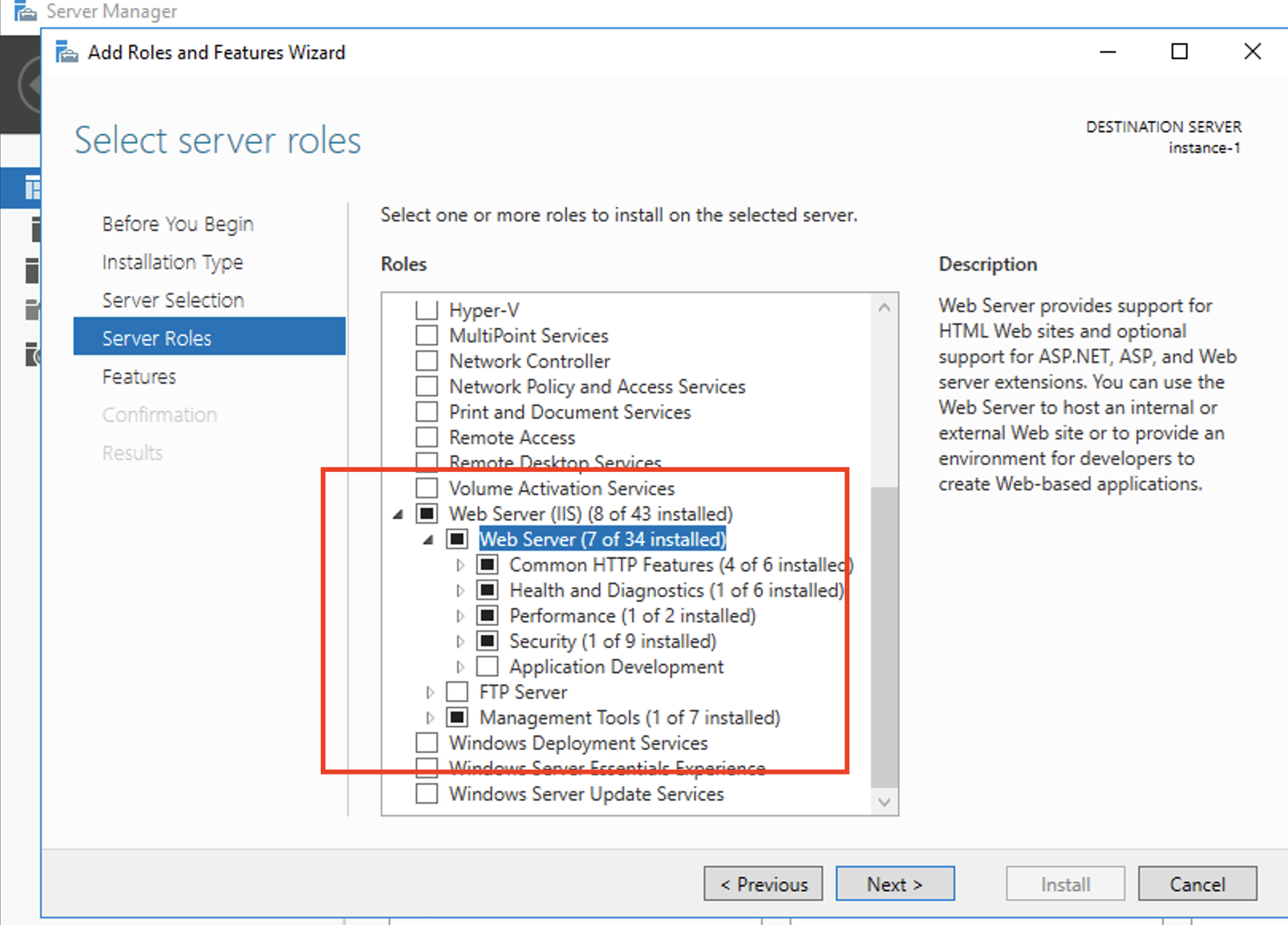Check Print and Document Services
This screenshot has width=1288, height=925.
pos(427,412)
